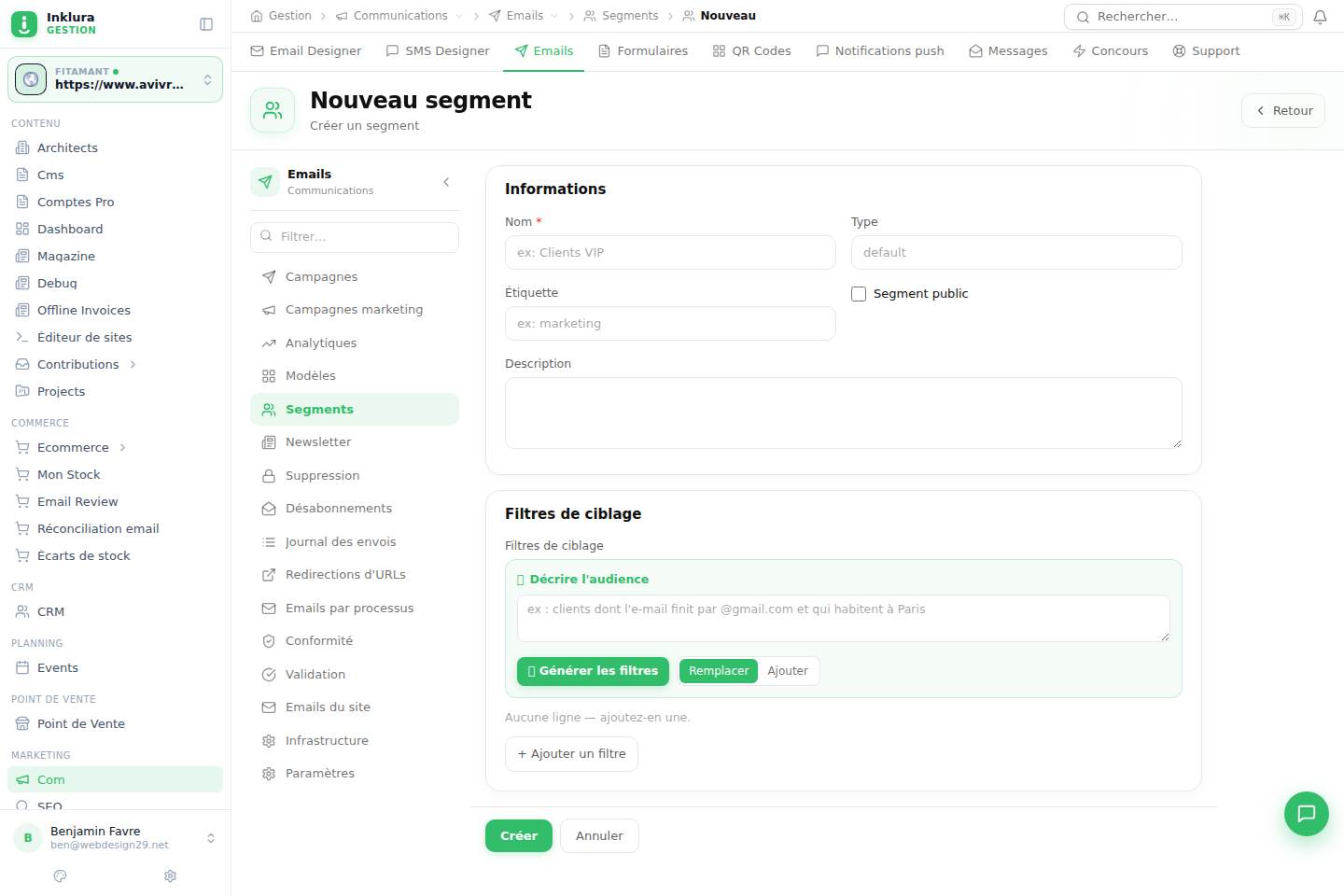The height and width of the screenshot is (896, 1344).
Task: Click the Retour button
Action: click(x=1283, y=110)
